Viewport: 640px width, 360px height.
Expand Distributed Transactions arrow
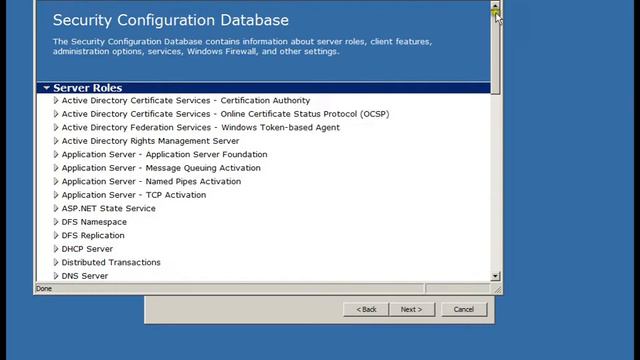pos(56,262)
